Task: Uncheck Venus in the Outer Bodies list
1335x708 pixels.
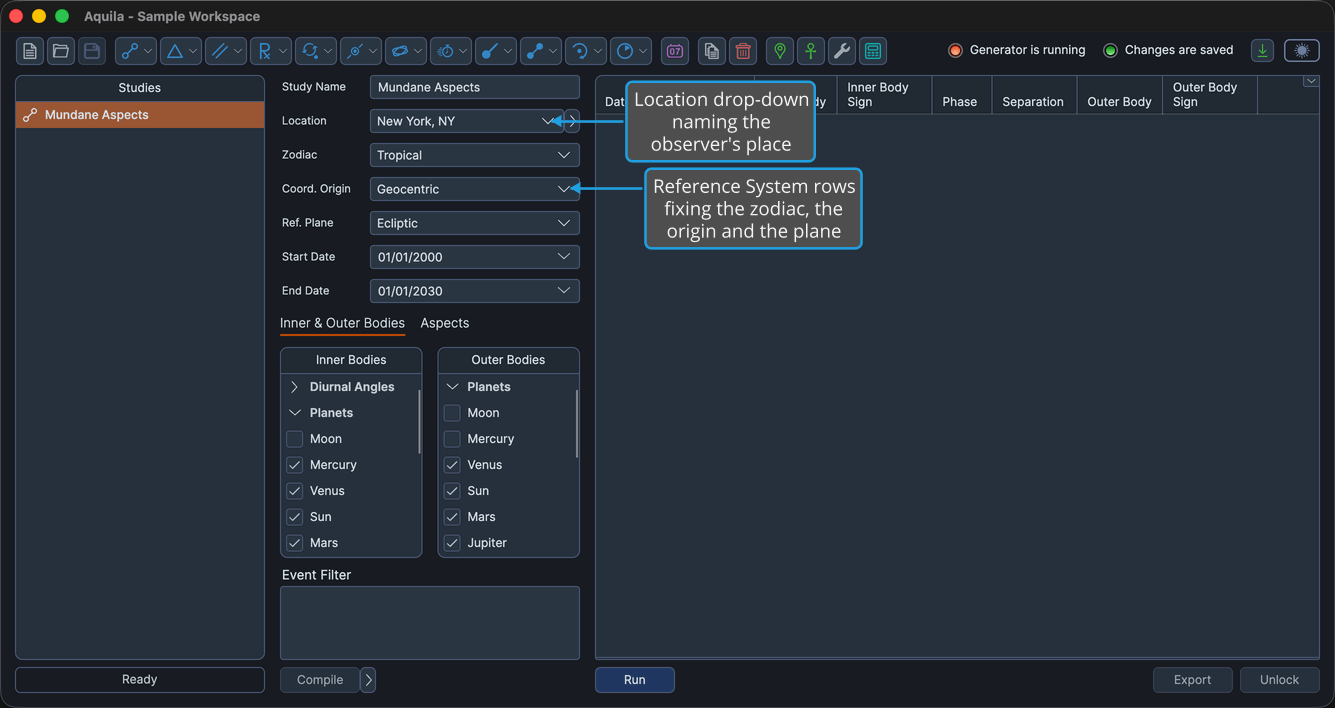Action: pyautogui.click(x=452, y=465)
